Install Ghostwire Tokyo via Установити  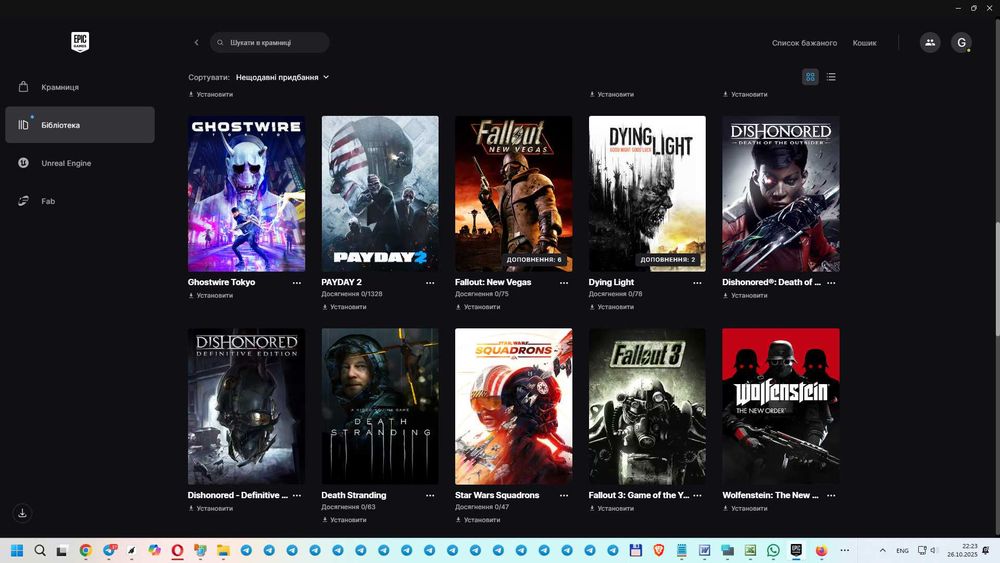coord(210,296)
